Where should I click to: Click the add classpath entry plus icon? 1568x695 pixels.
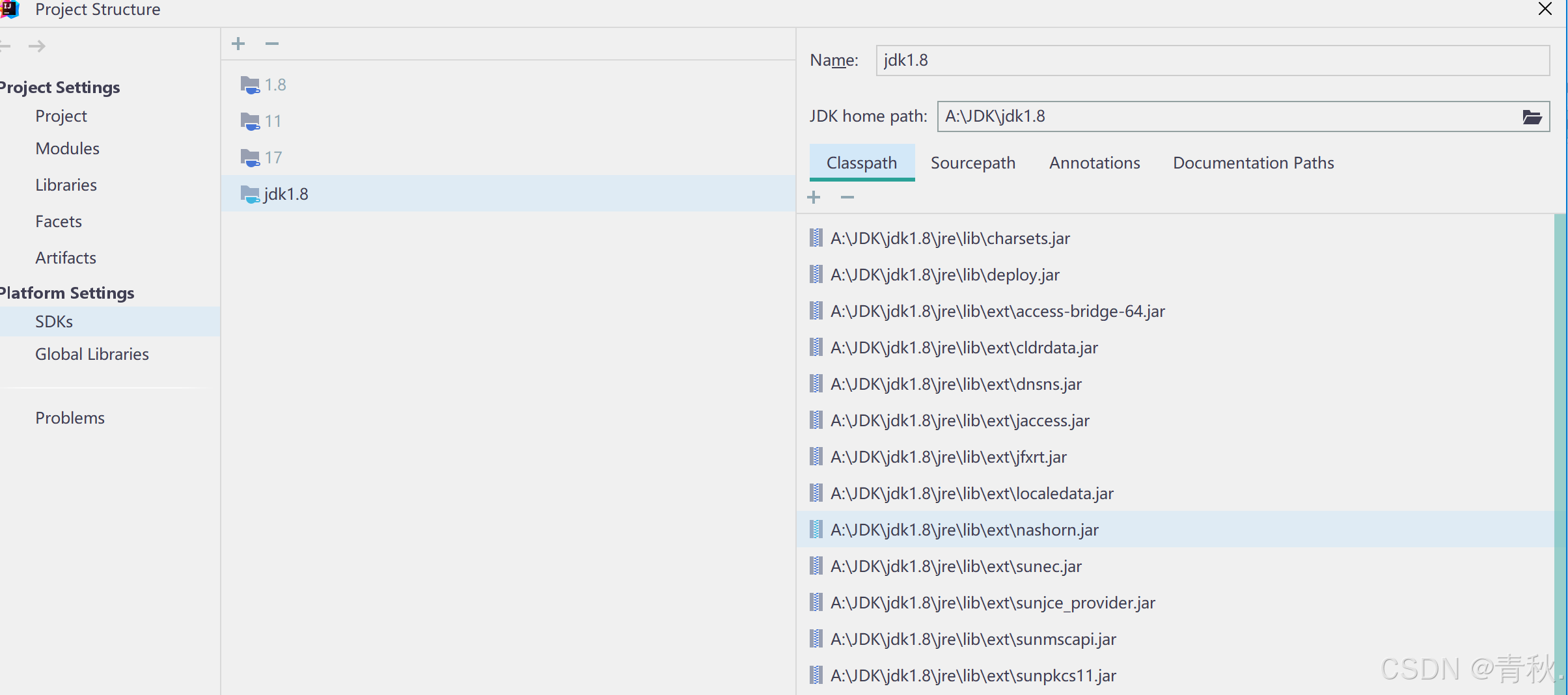pyautogui.click(x=814, y=197)
